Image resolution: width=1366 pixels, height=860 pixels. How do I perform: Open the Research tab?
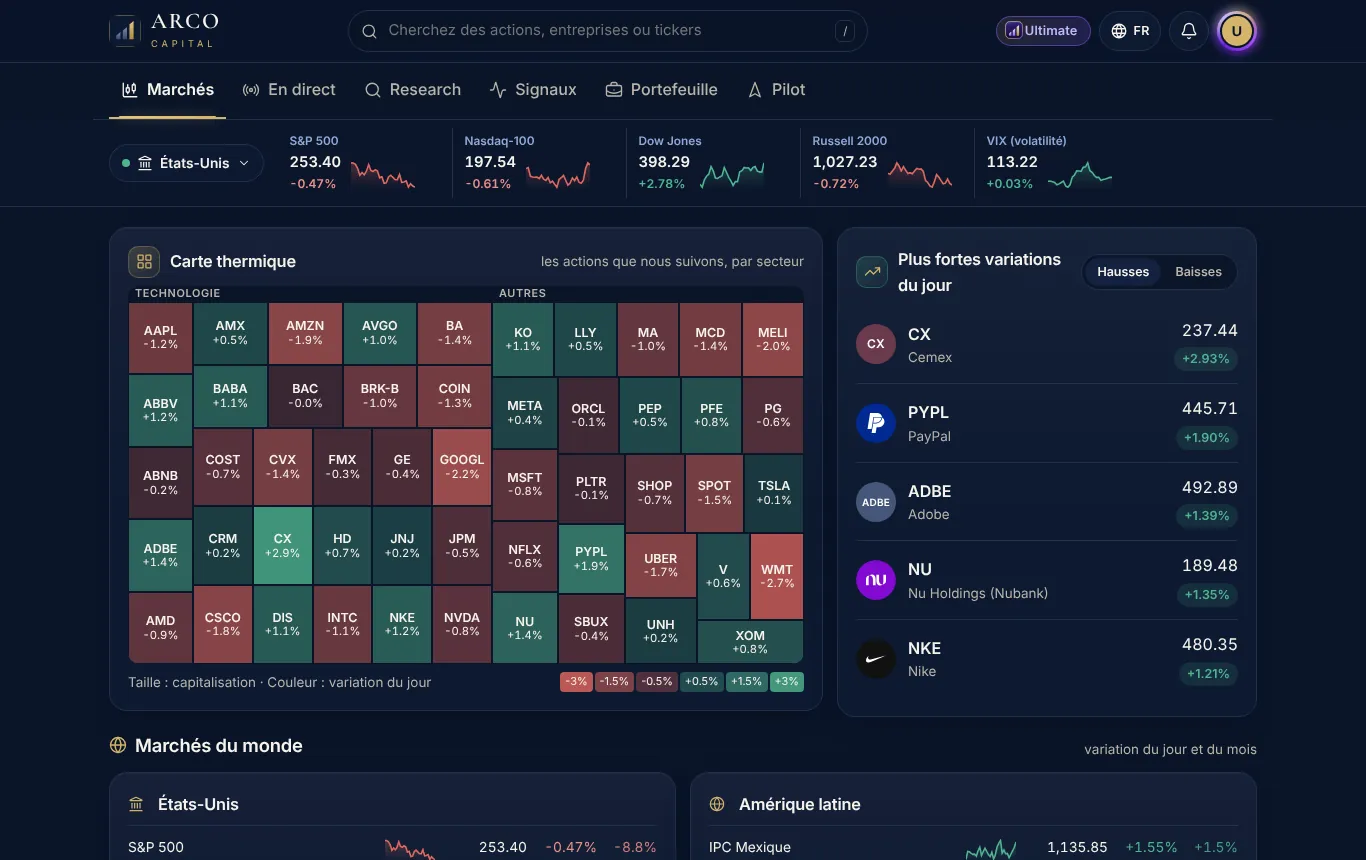(x=413, y=90)
